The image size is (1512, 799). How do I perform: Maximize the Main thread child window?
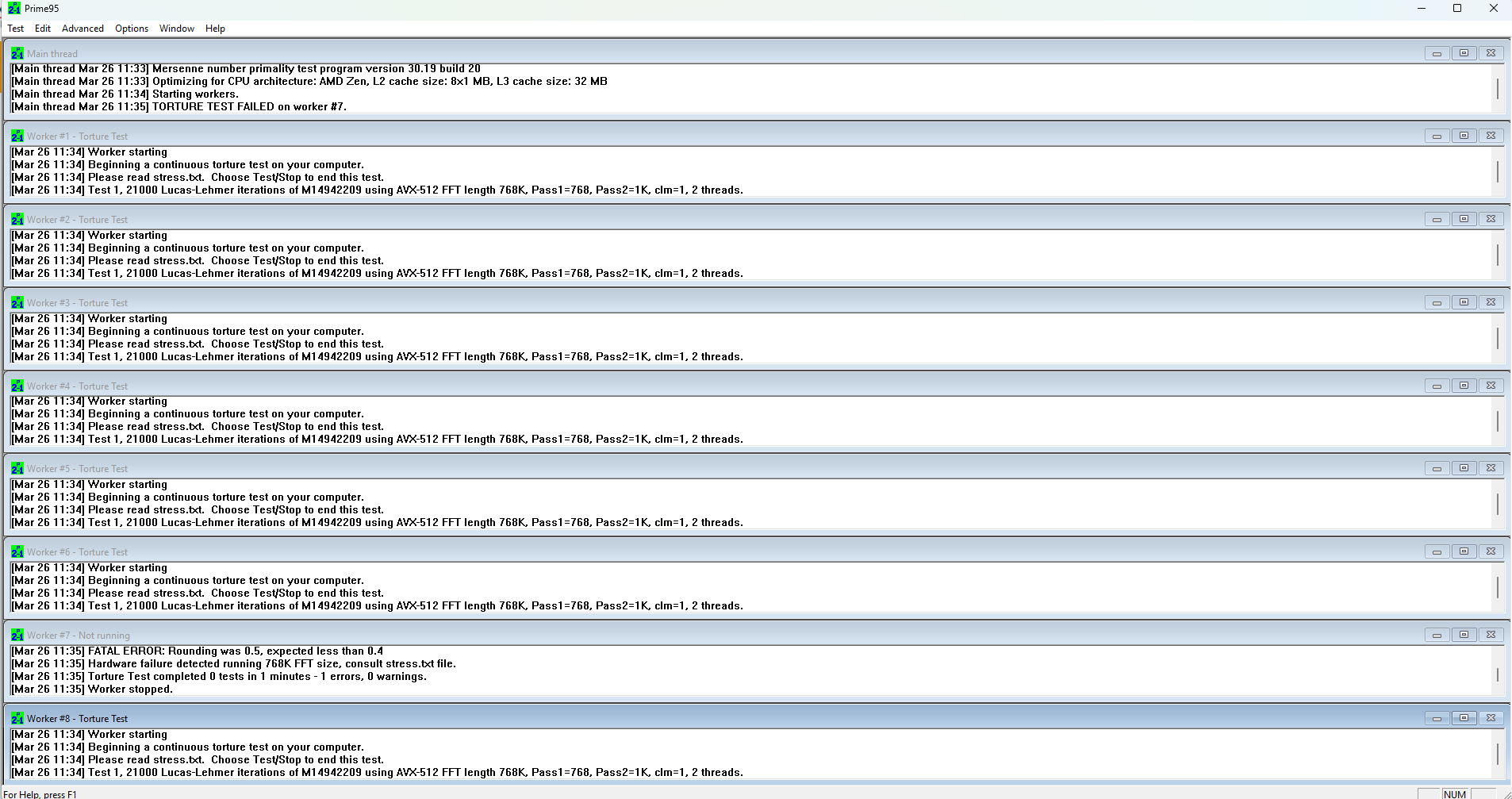[1464, 53]
